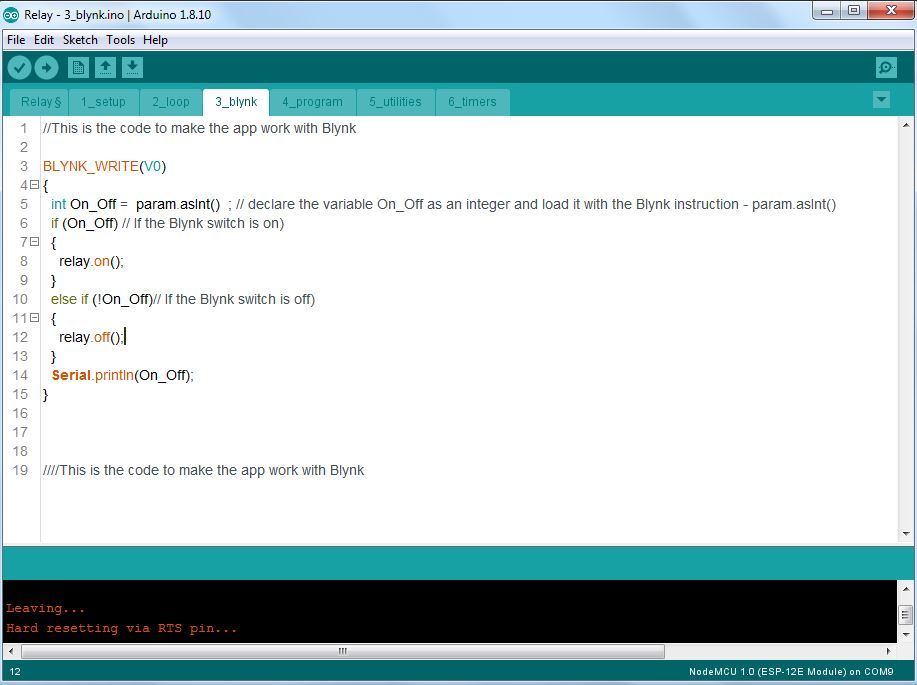The image size is (917, 685).
Task: Click line number 16 in the gutter
Action: coord(20,413)
